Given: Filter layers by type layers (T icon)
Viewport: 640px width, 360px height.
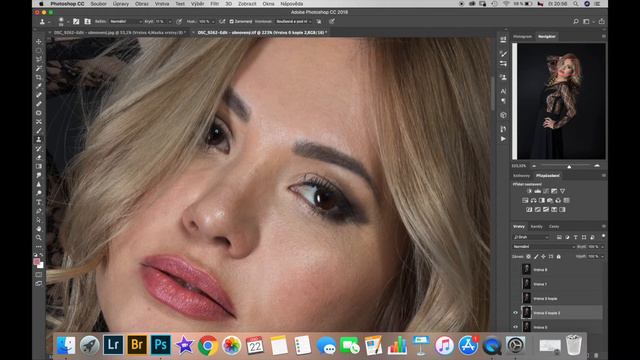Looking at the screenshot, I should click(576, 237).
